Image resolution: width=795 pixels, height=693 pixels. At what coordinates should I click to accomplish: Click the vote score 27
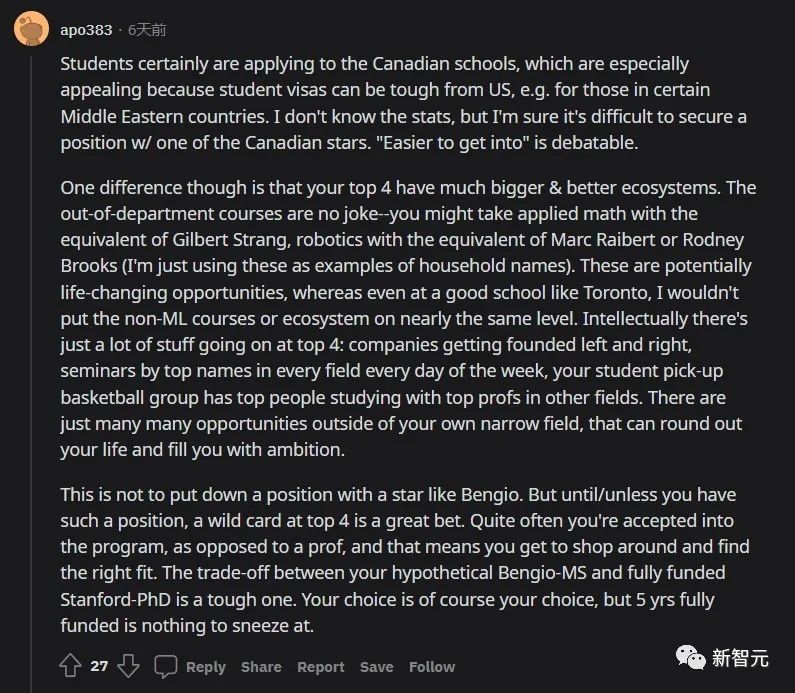point(99,666)
